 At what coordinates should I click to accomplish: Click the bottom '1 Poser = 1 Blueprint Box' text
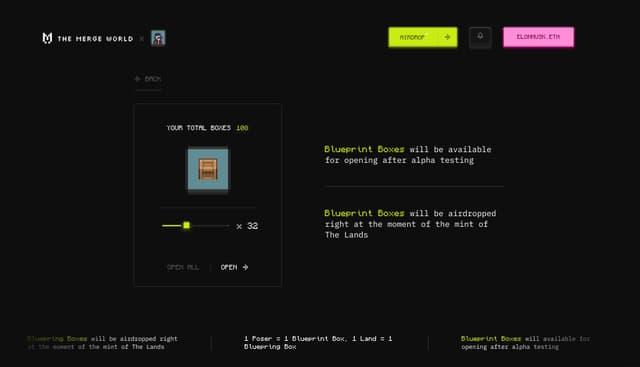[318, 343]
